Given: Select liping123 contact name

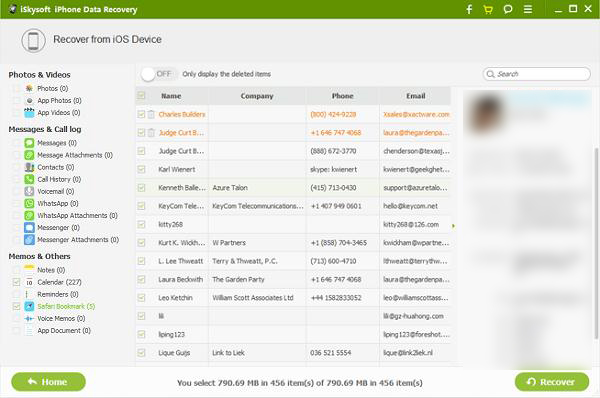Looking at the screenshot, I should click(171, 334).
